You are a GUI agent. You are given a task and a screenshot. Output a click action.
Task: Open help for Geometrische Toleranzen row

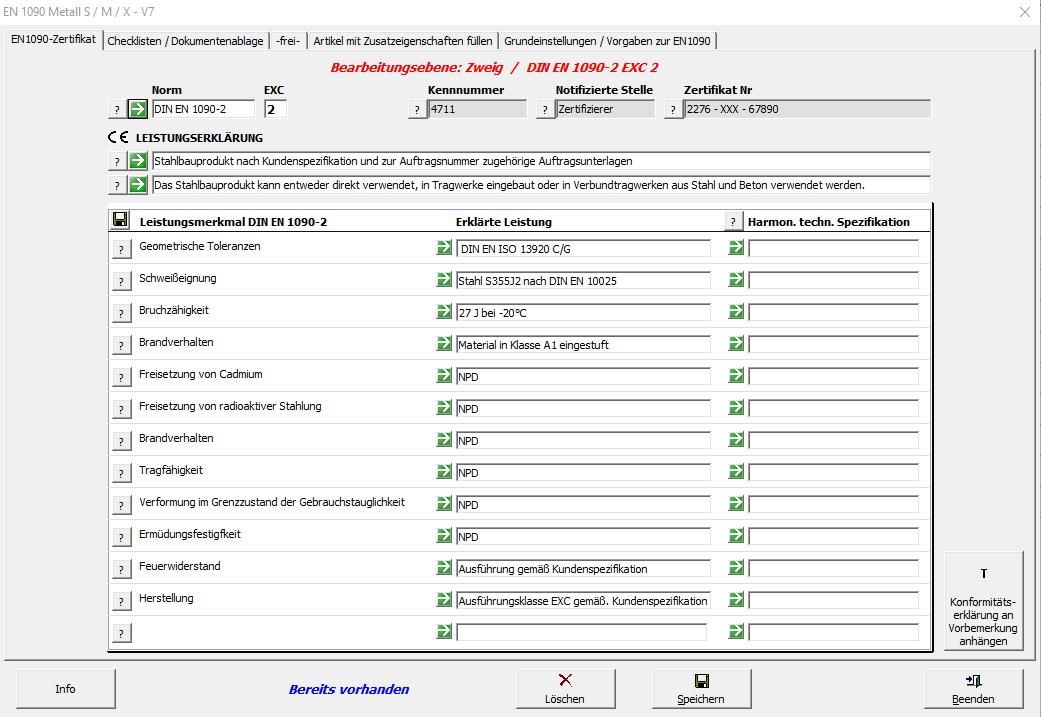(x=121, y=249)
